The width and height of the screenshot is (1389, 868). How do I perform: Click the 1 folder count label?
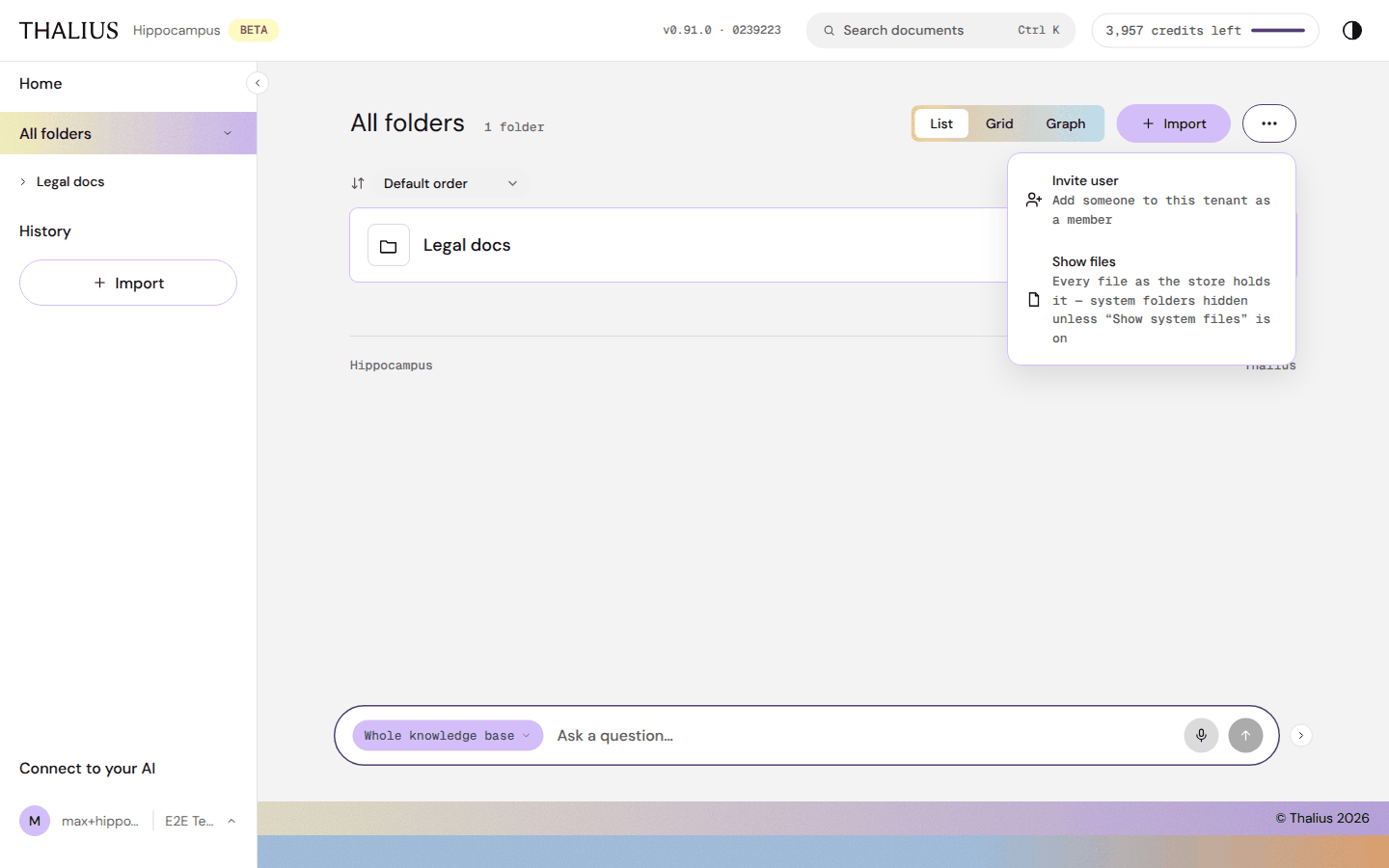click(x=514, y=126)
